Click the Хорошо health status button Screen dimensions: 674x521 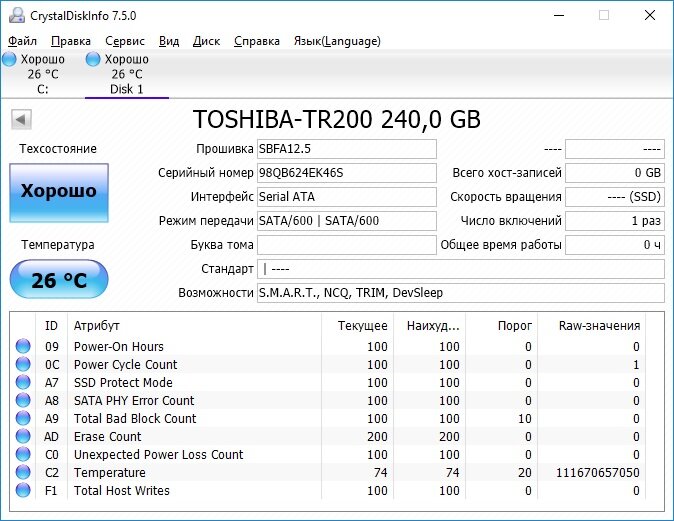tap(59, 193)
